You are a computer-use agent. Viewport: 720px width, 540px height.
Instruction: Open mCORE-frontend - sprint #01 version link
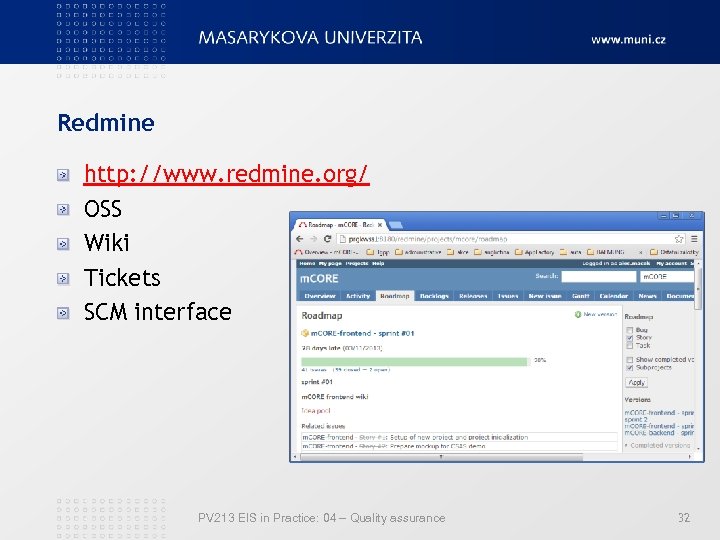tap(362, 333)
